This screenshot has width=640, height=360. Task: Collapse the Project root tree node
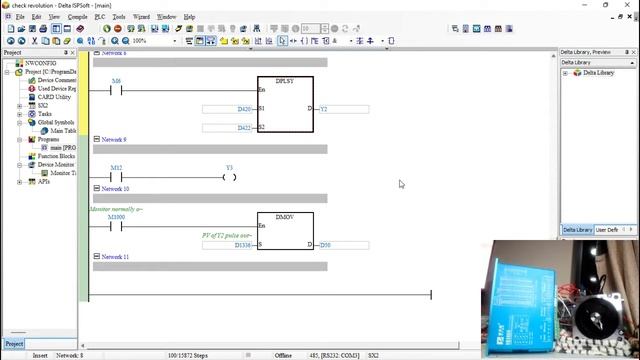point(7,72)
